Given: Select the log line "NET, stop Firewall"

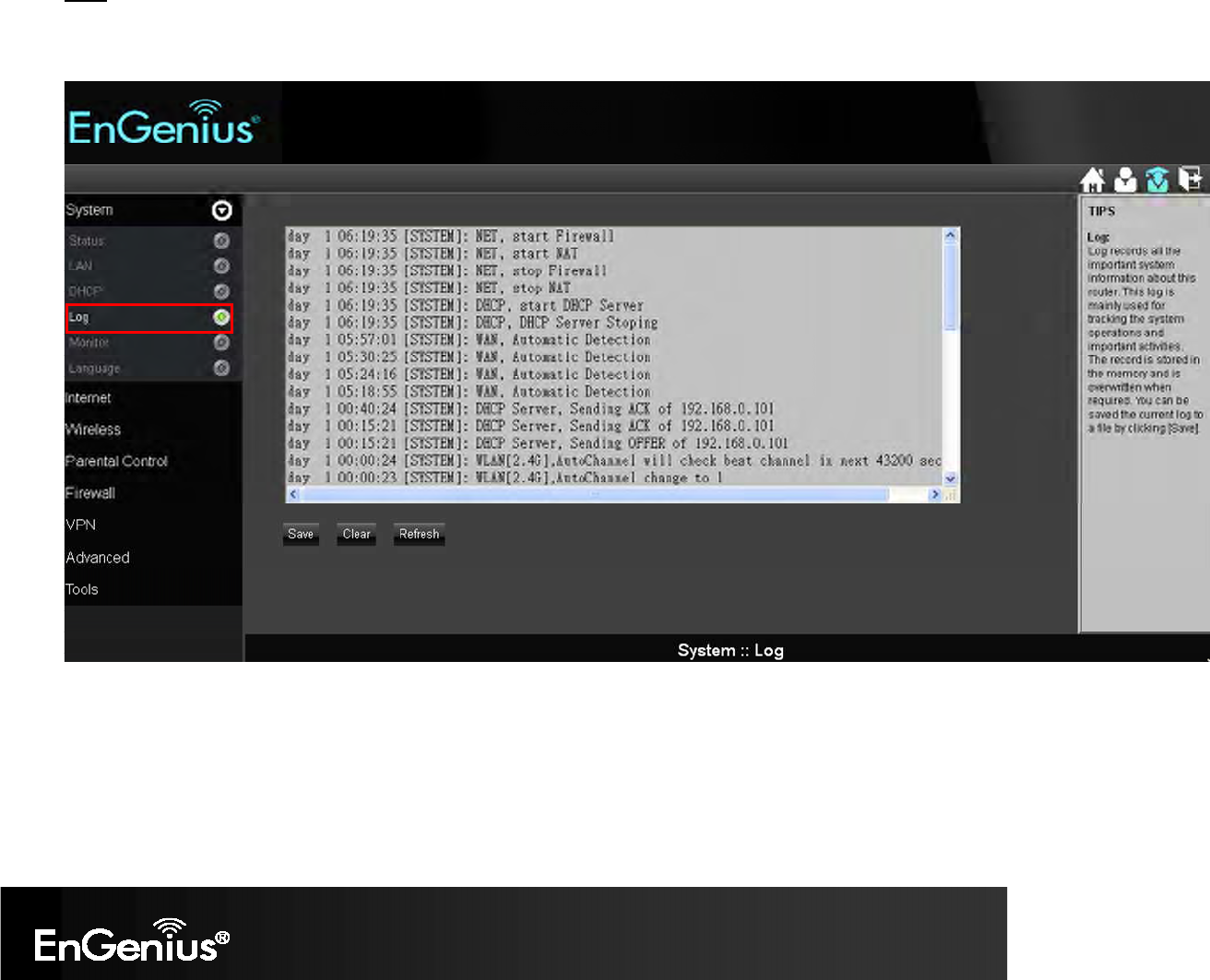Looking at the screenshot, I should pyautogui.click(x=447, y=271).
